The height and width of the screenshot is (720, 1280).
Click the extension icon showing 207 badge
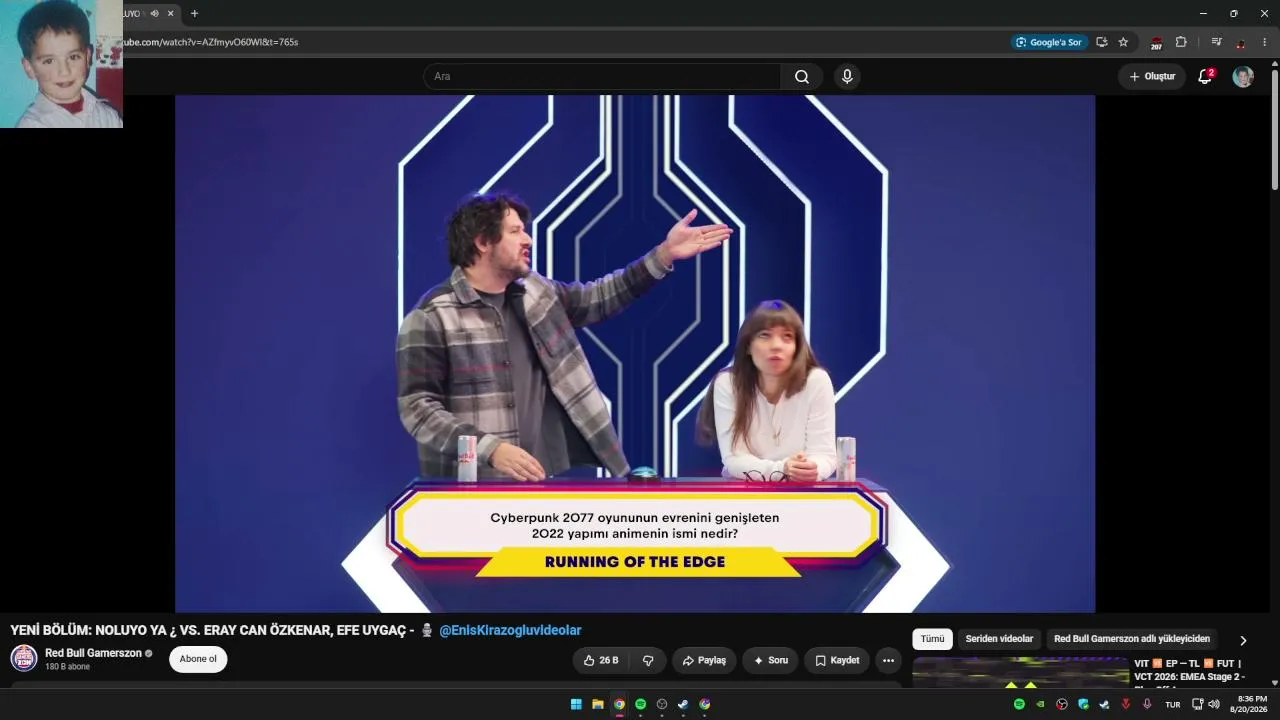point(1156,43)
